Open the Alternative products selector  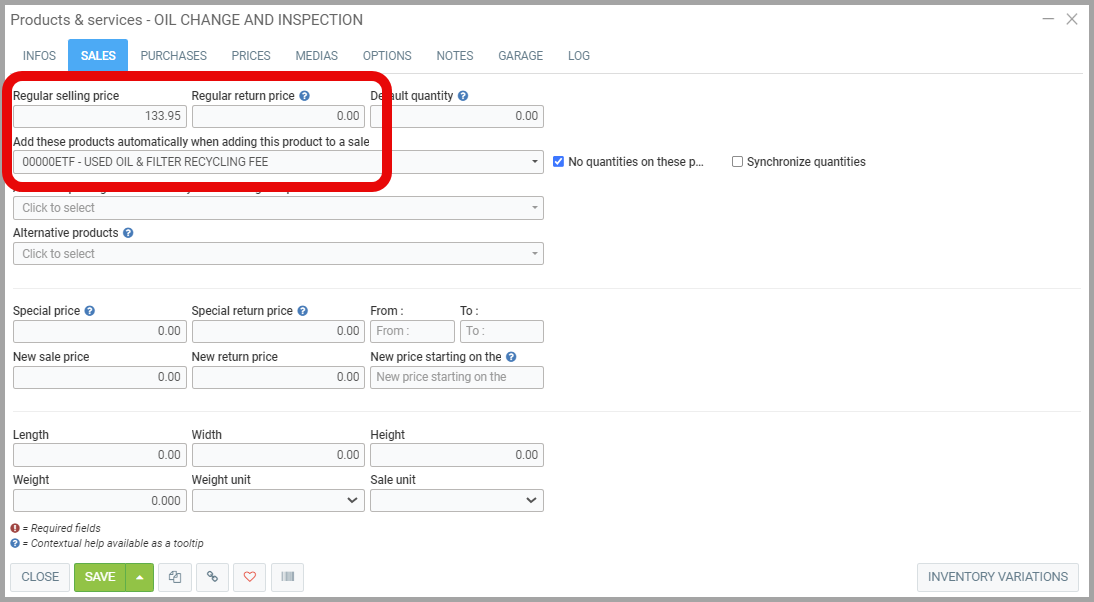coord(278,254)
